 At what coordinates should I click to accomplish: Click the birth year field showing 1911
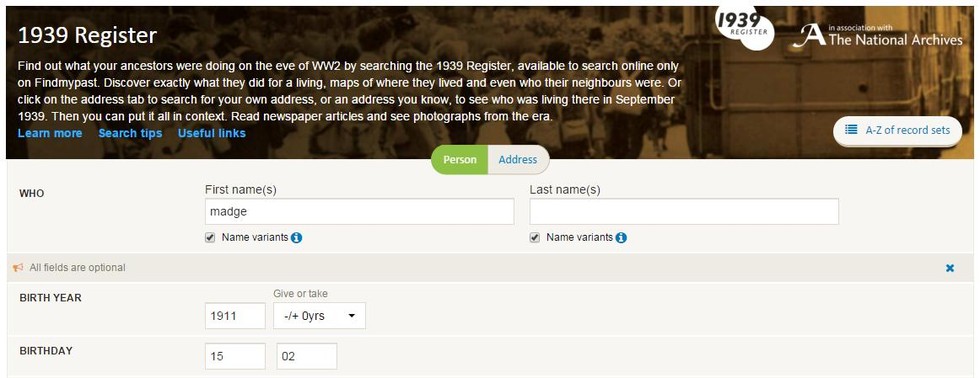235,316
